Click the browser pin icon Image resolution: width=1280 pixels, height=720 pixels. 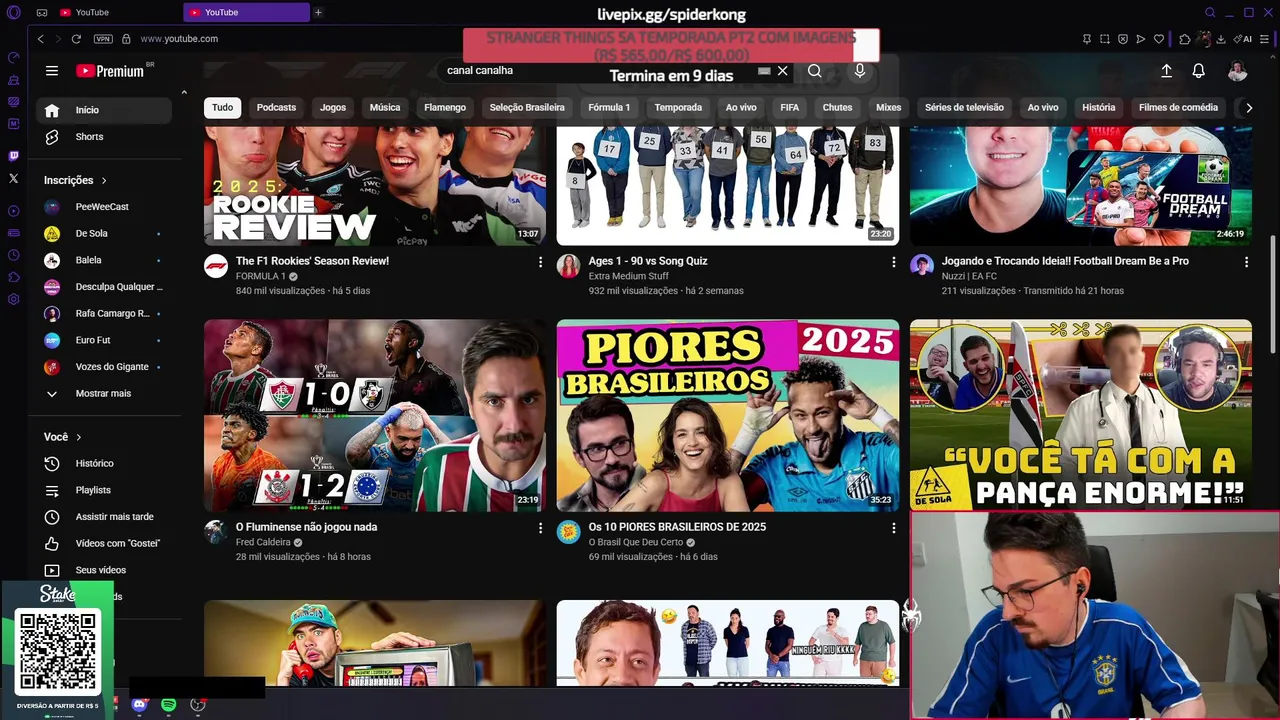[1087, 39]
